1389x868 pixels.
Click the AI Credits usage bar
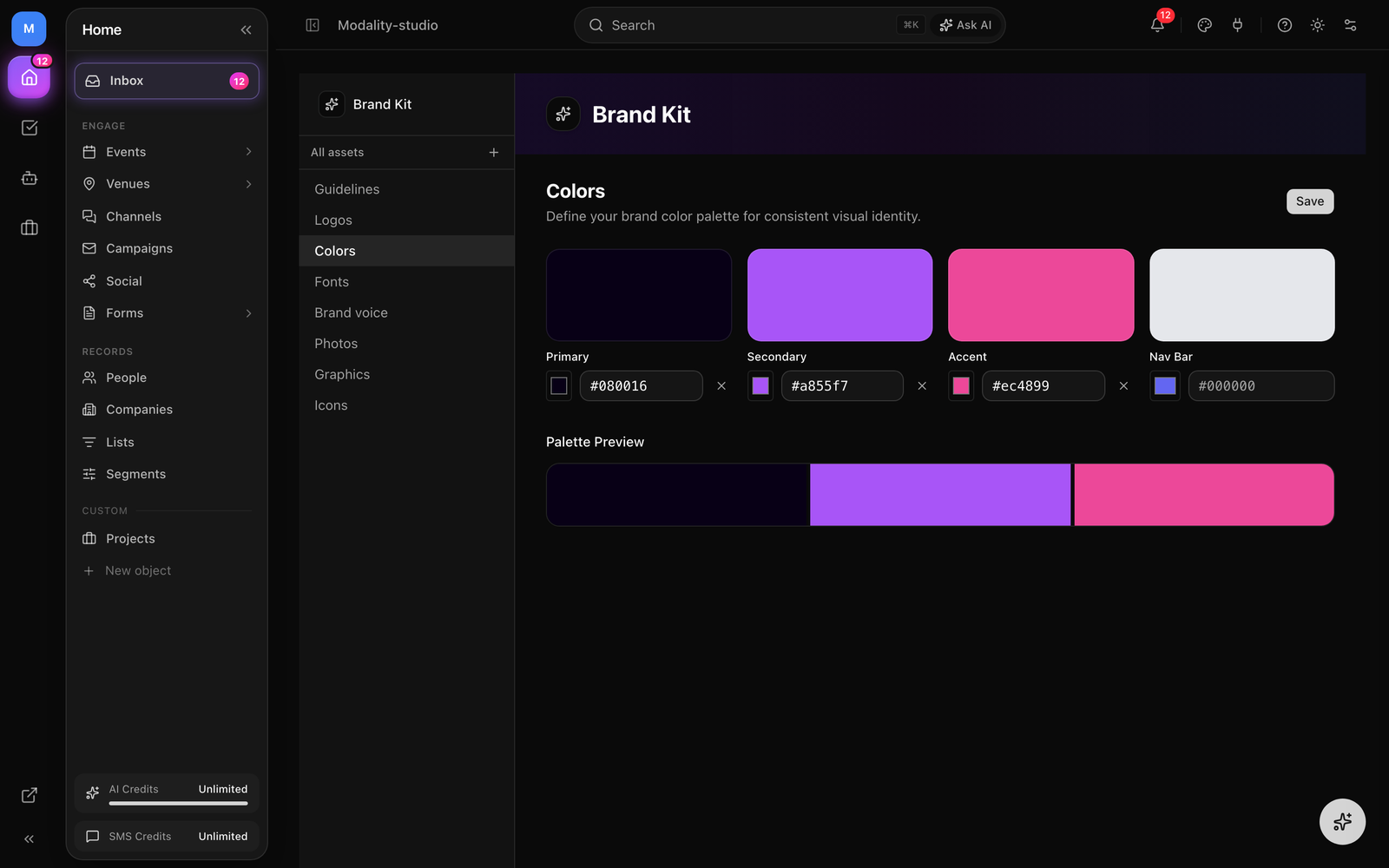[x=178, y=804]
